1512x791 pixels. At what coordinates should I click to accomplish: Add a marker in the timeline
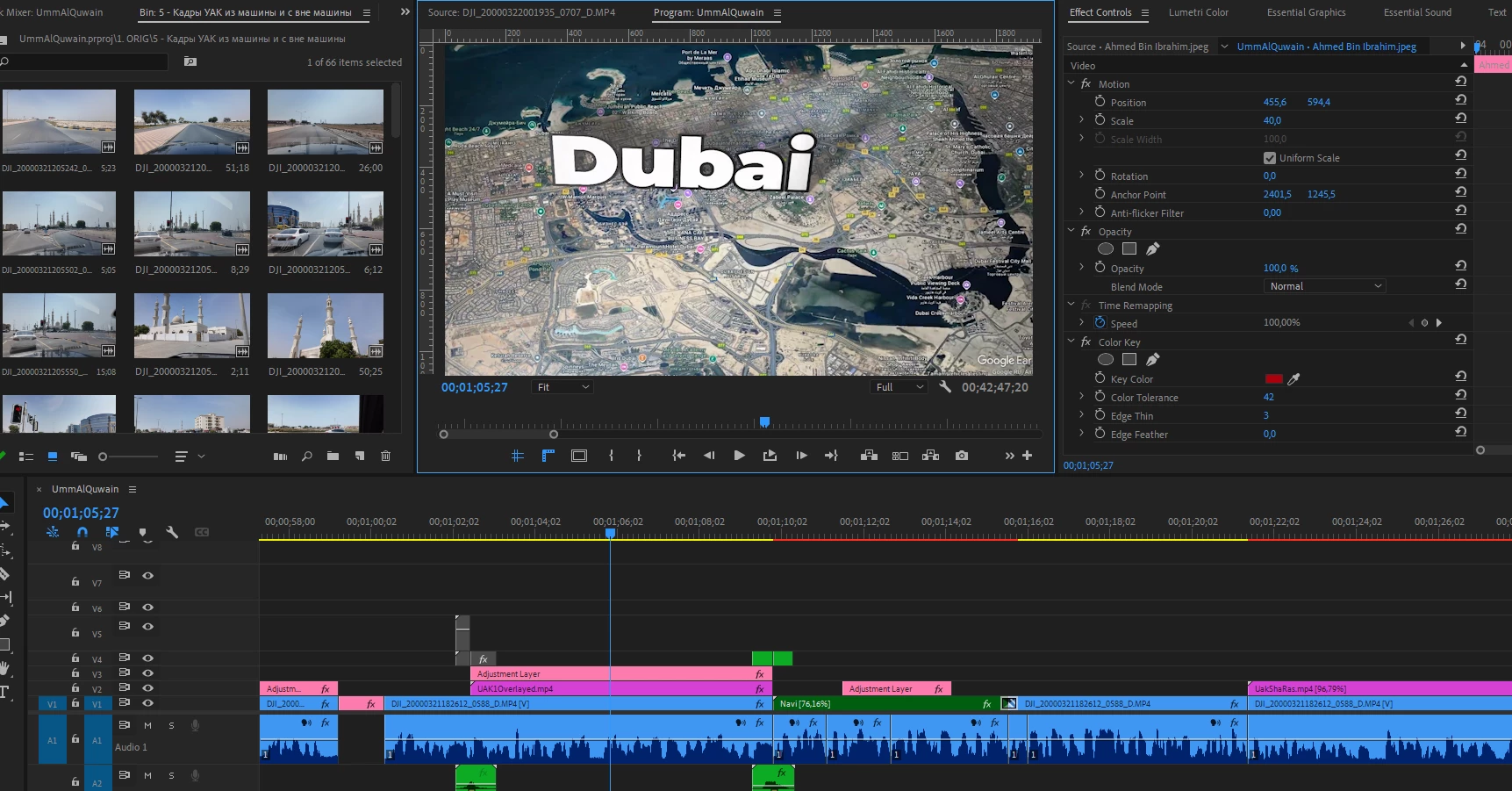[143, 532]
